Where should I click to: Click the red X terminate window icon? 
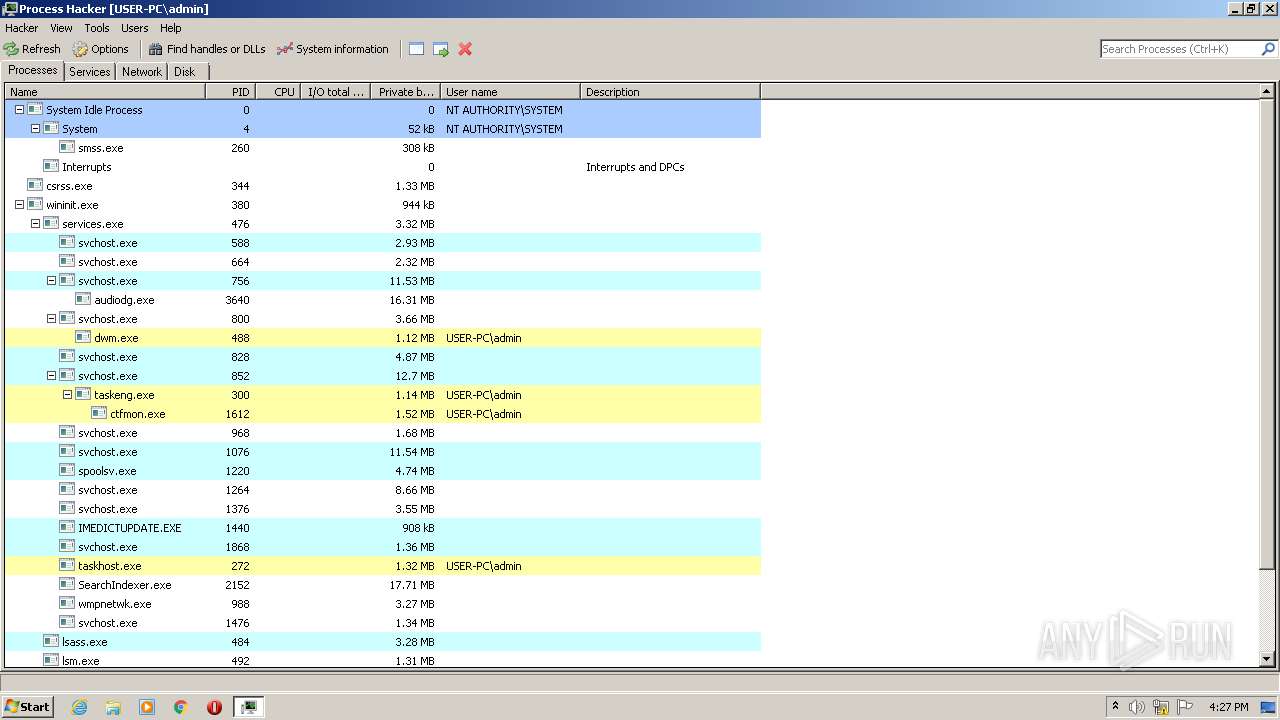[x=465, y=49]
